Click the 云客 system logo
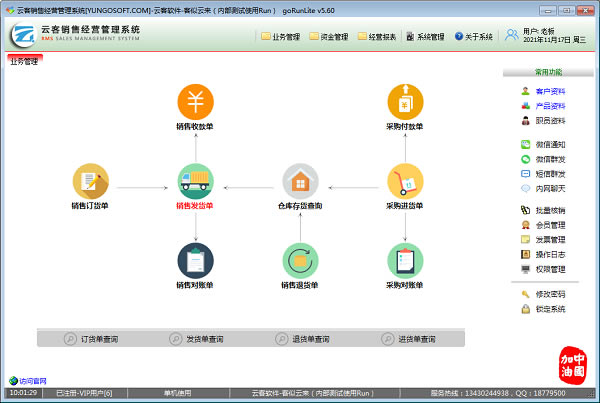Image resolution: width=600 pixels, height=403 pixels. click(23, 35)
